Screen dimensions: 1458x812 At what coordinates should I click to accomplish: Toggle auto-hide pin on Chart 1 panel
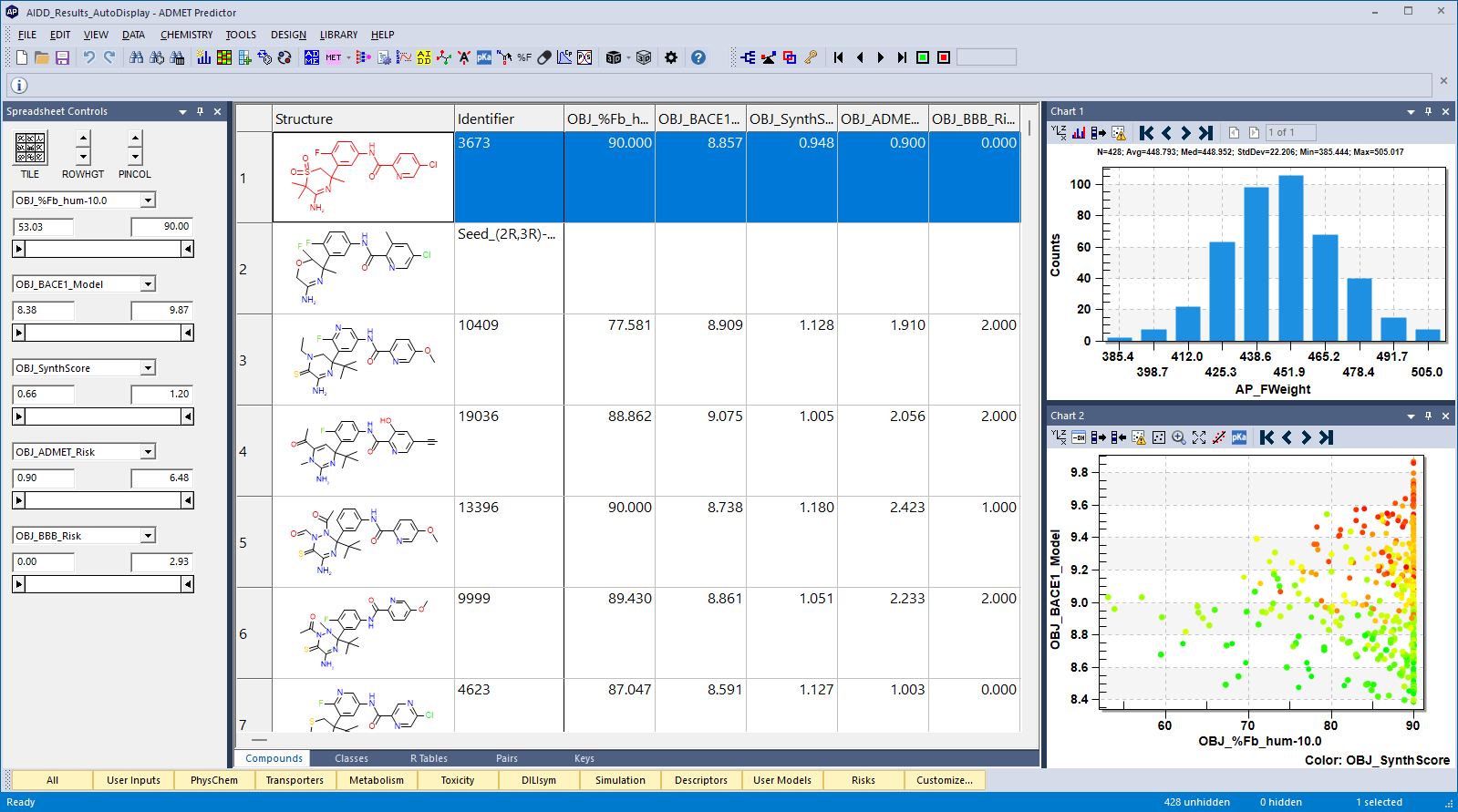coord(1428,111)
